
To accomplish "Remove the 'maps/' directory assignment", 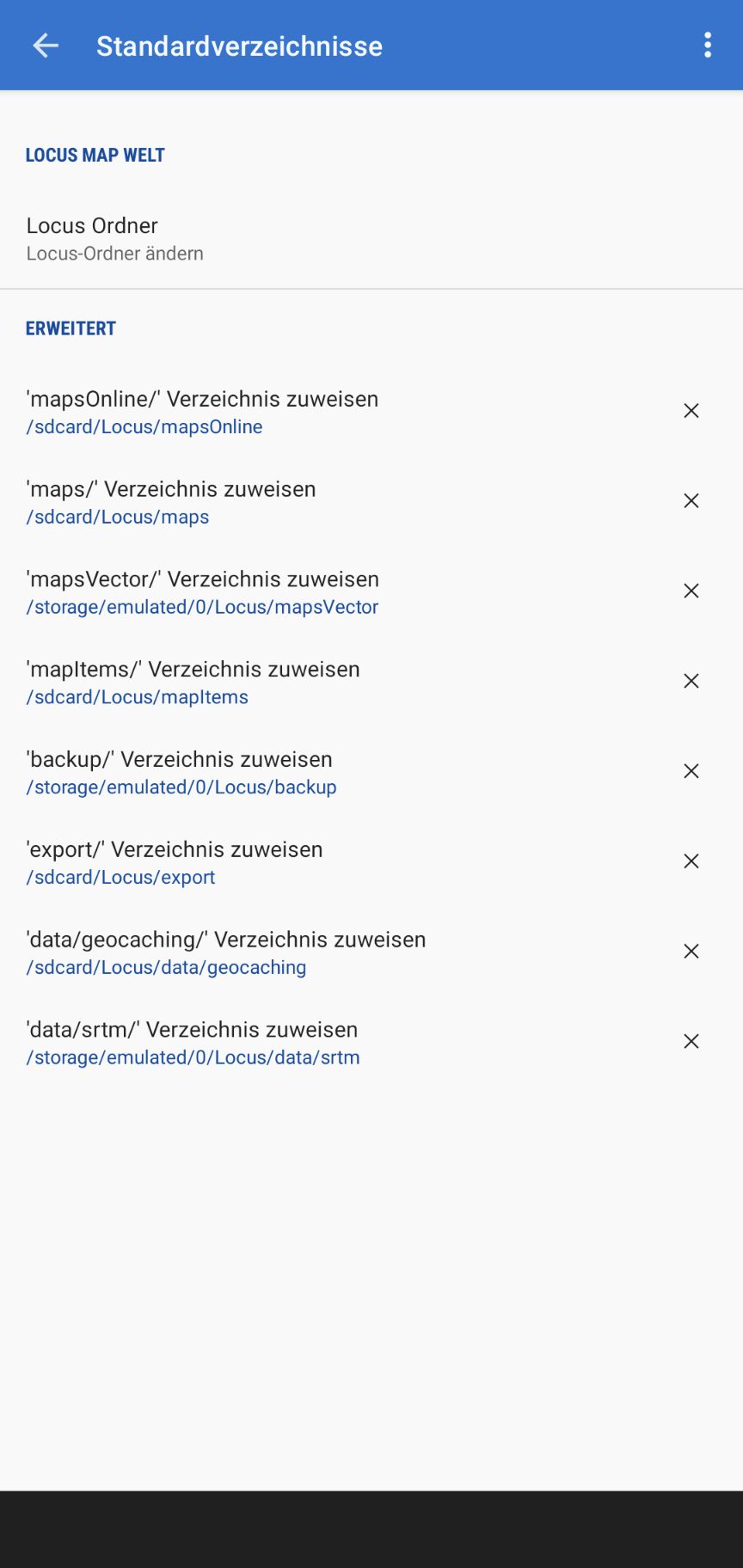I will pyautogui.click(x=691, y=501).
